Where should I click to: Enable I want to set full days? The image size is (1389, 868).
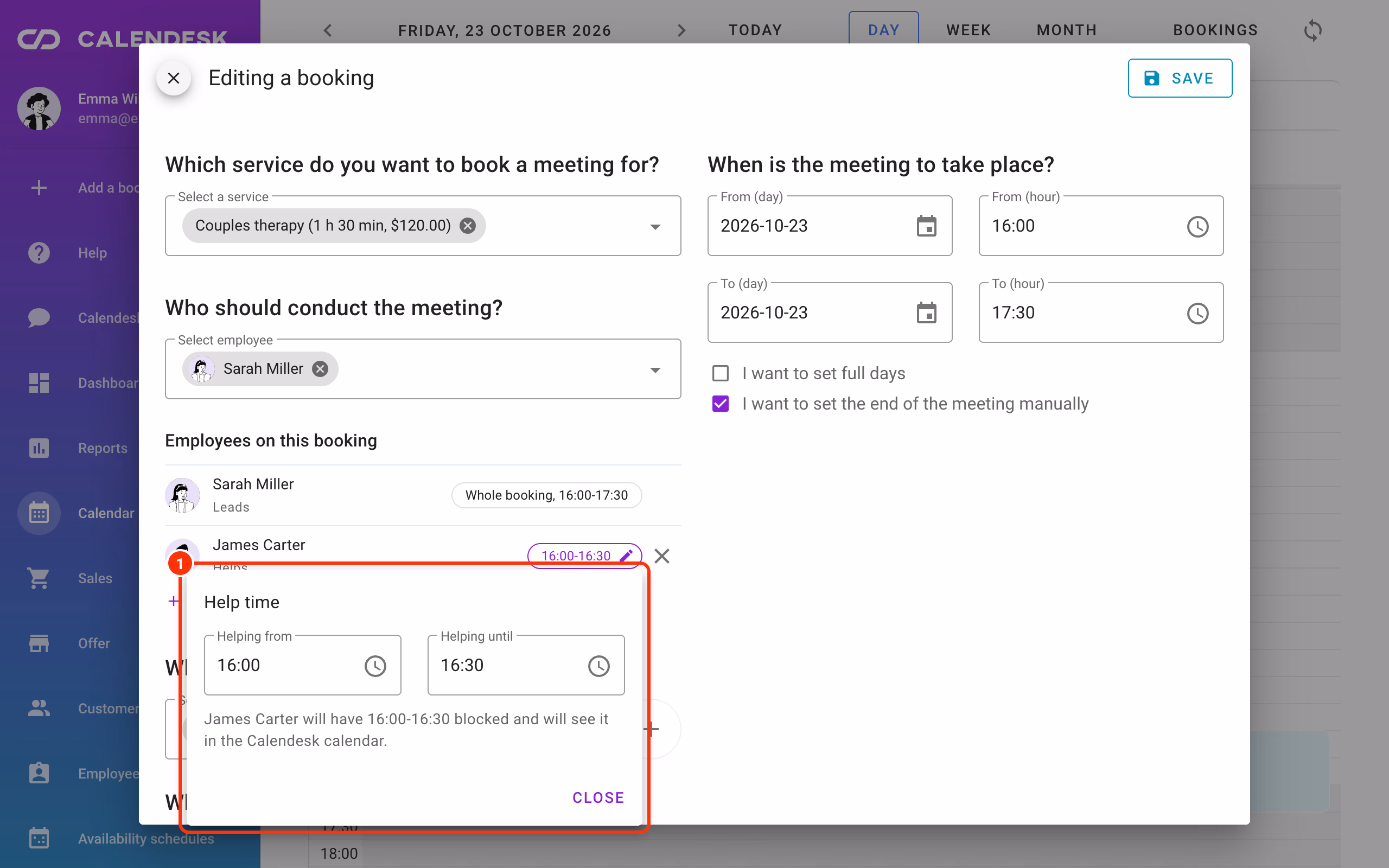point(721,374)
